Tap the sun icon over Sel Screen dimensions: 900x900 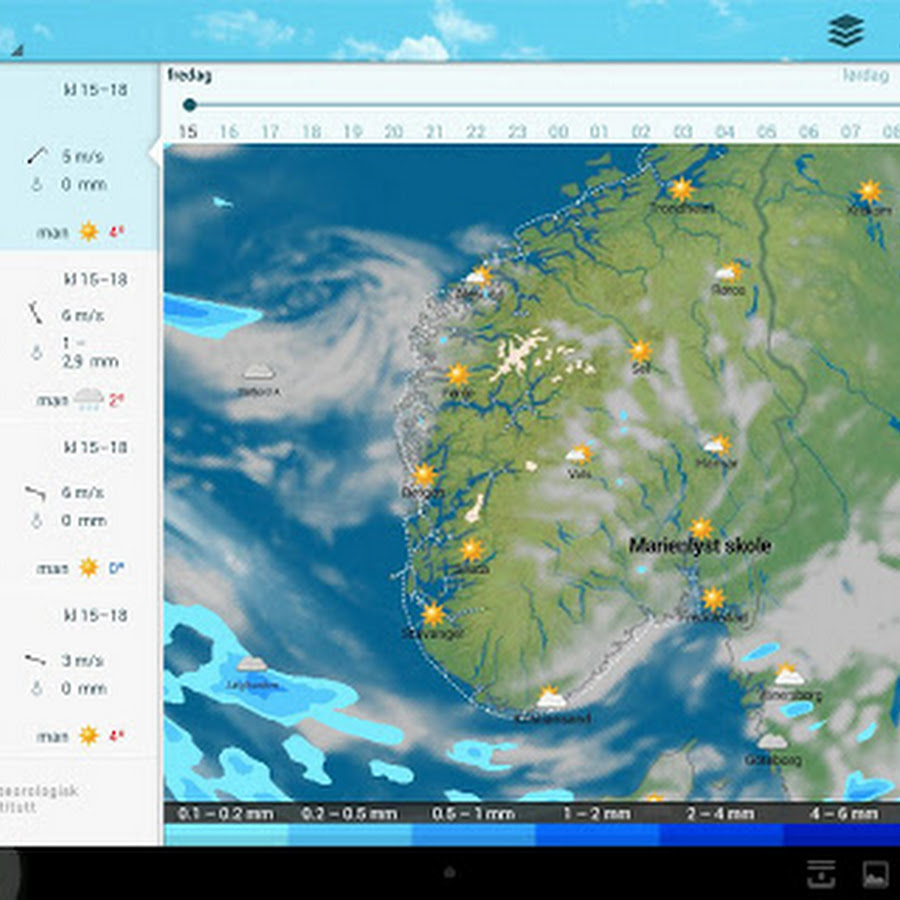(x=640, y=351)
